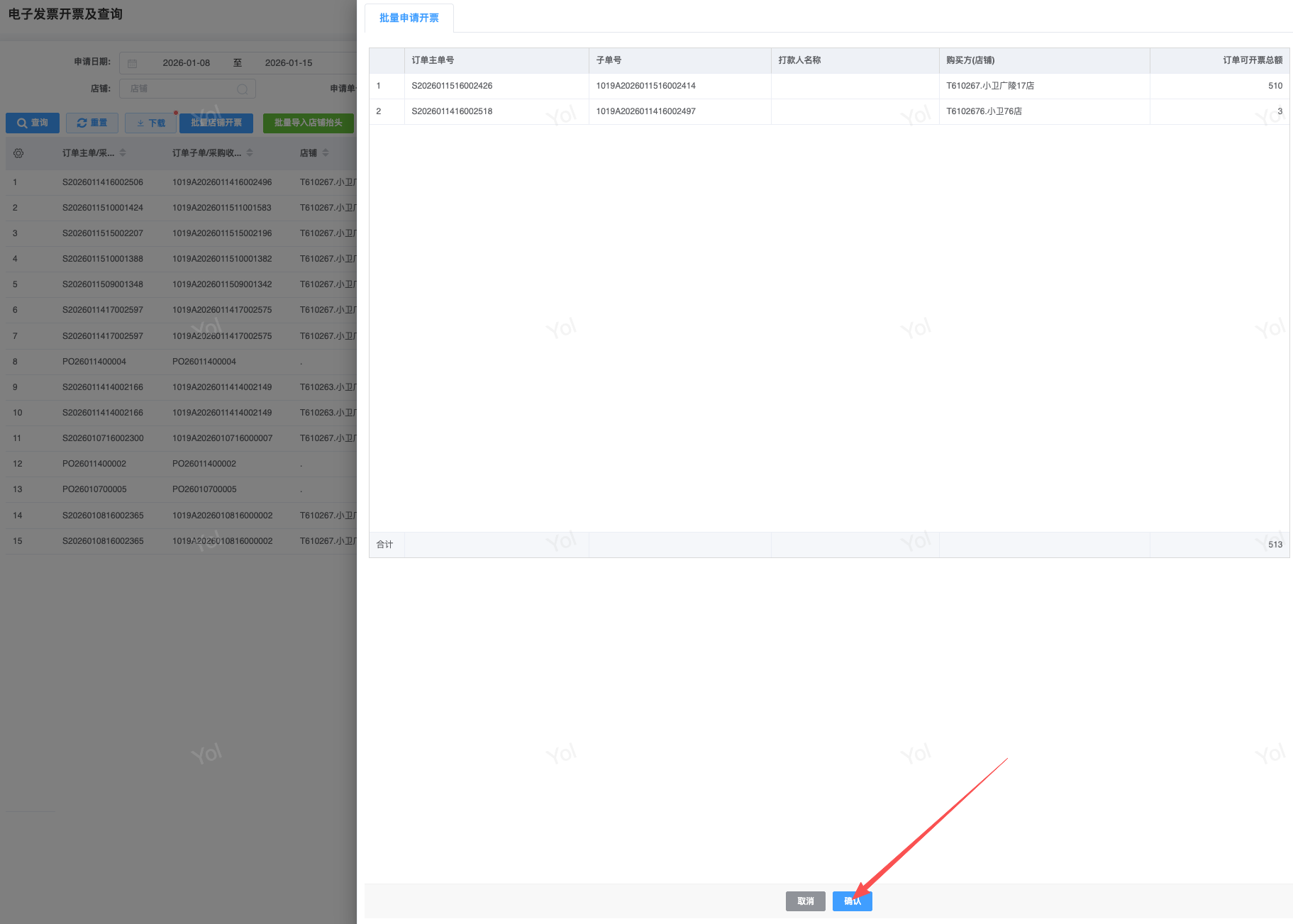
Task: Select sub-order 1019A2026011416002497
Action: pyautogui.click(x=645, y=111)
